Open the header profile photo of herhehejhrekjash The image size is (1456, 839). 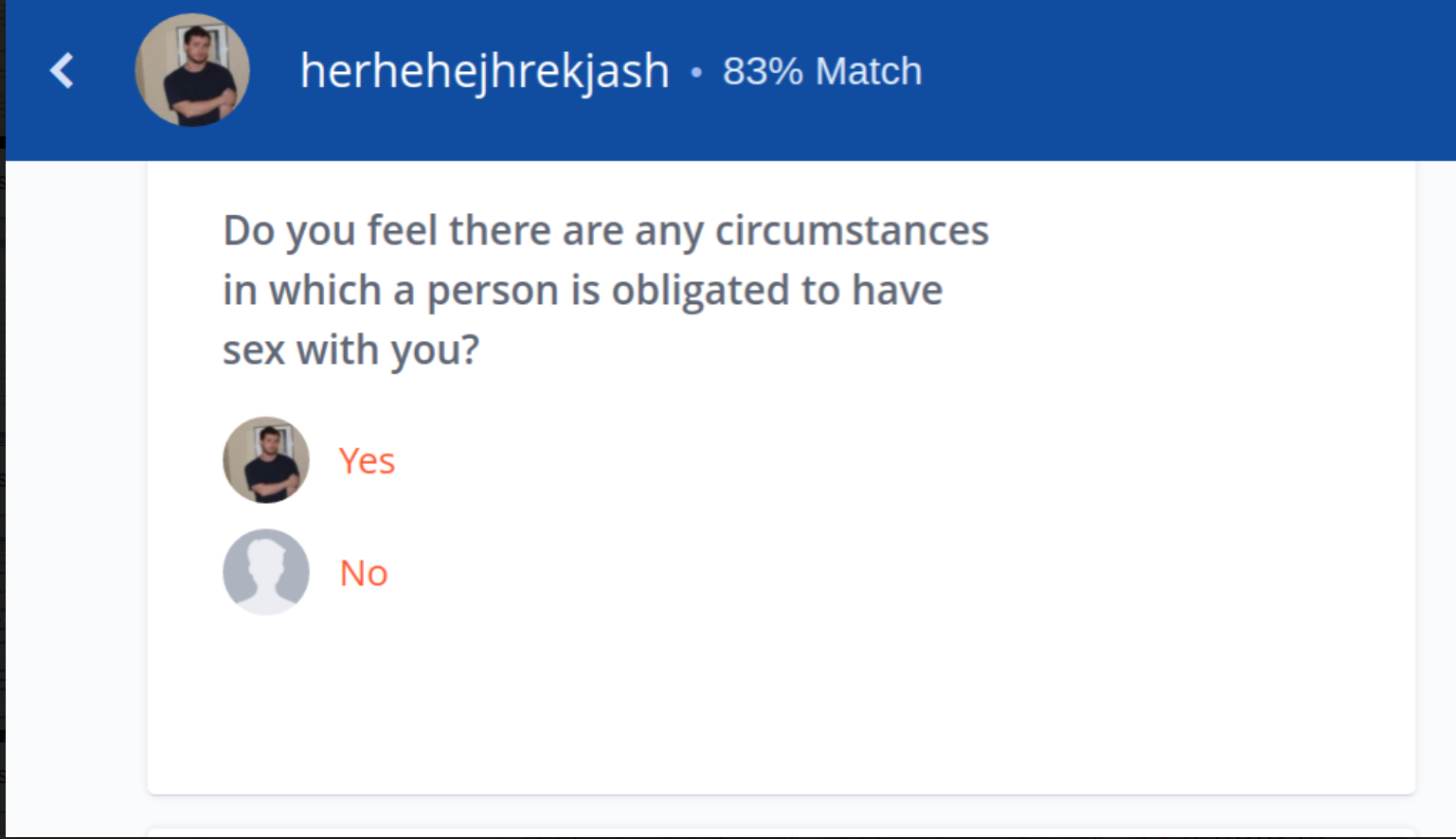pos(192,70)
